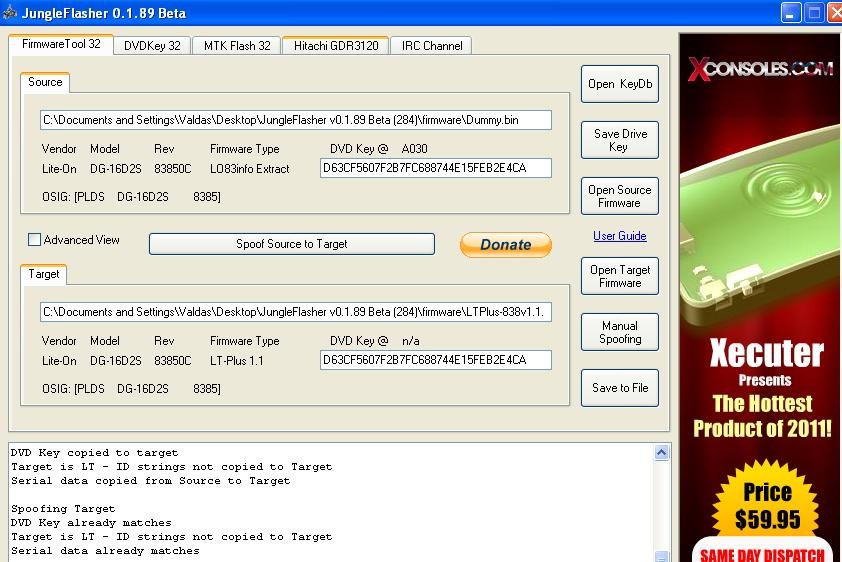
Task: Click the log scrollbar up arrow
Action: (662, 453)
